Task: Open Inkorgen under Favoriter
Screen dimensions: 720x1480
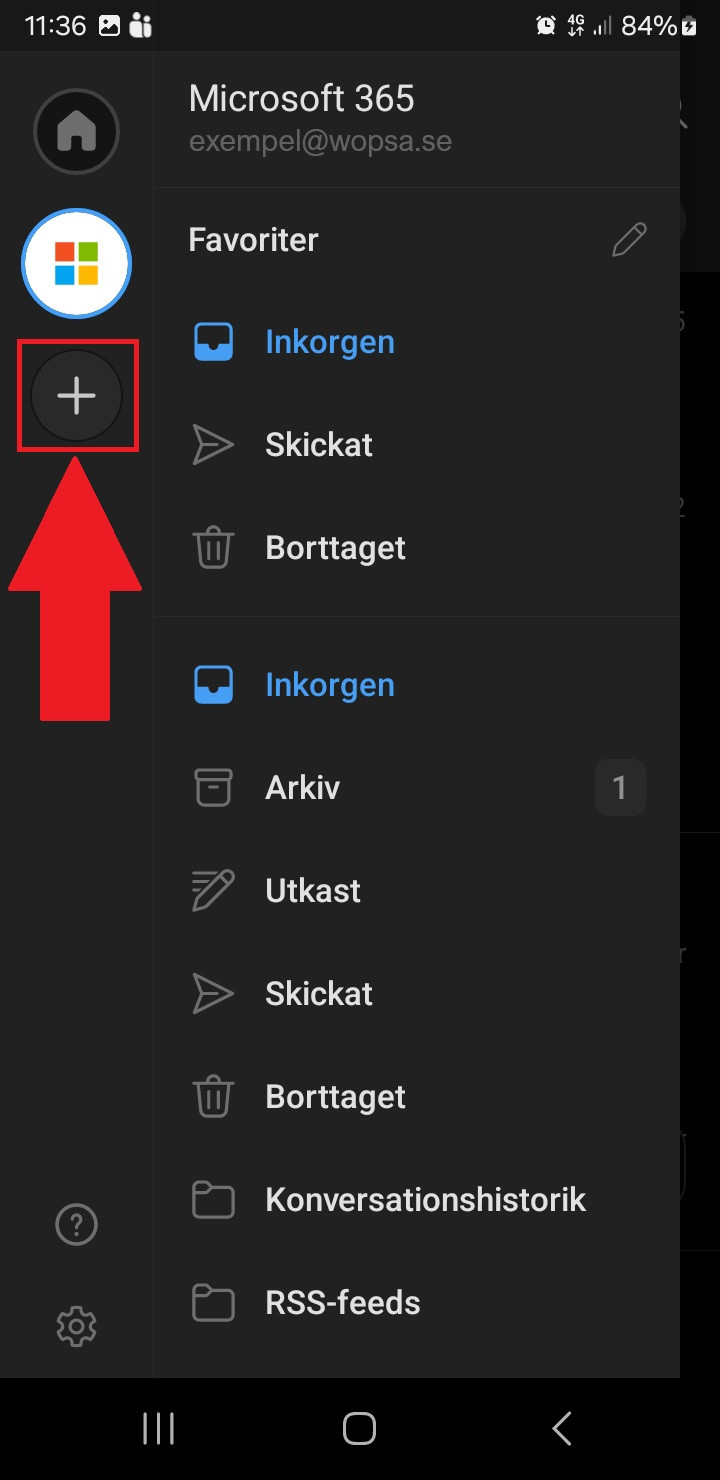Action: point(329,342)
